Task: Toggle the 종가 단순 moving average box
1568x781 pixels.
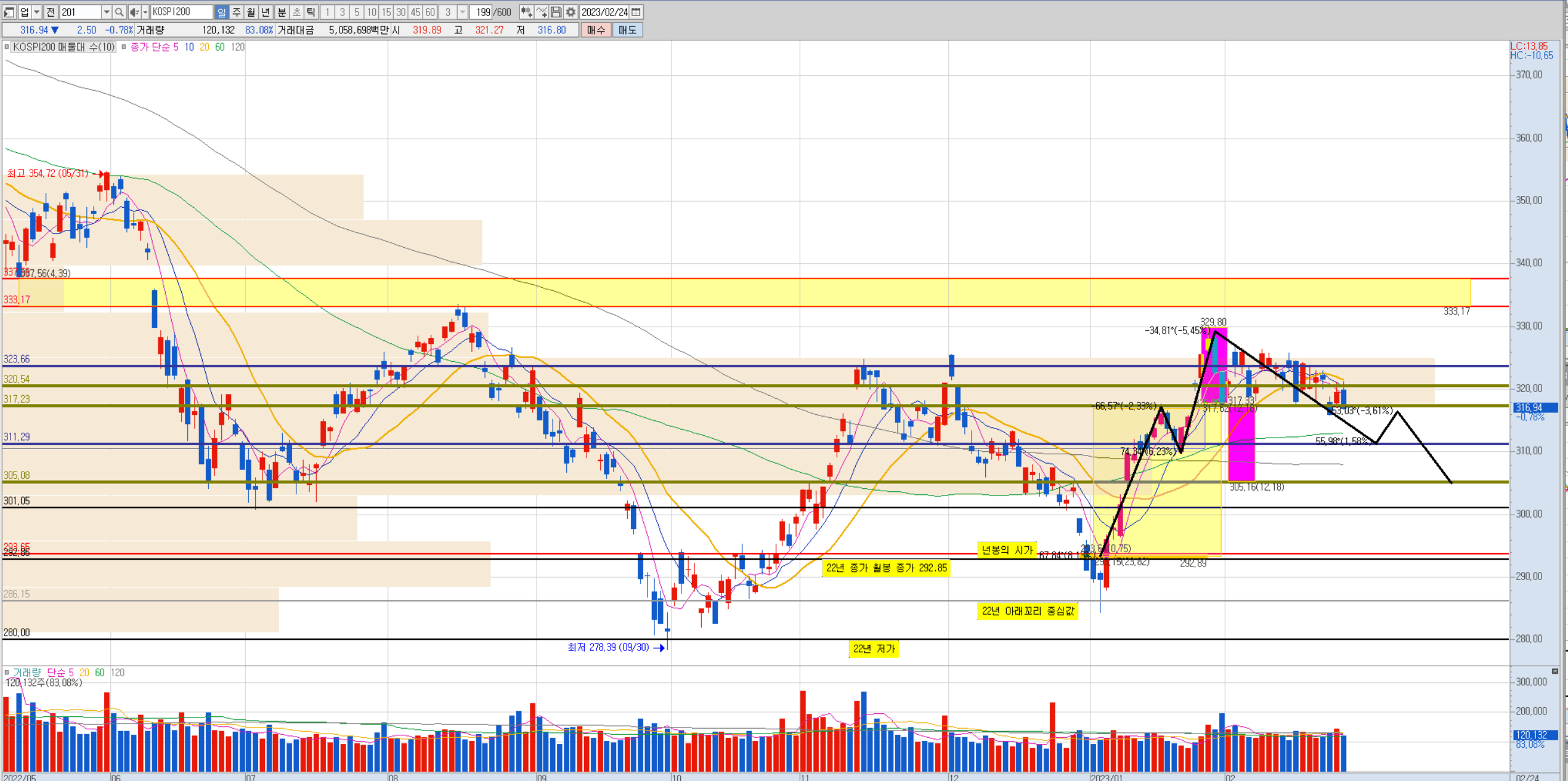Action: [124, 47]
